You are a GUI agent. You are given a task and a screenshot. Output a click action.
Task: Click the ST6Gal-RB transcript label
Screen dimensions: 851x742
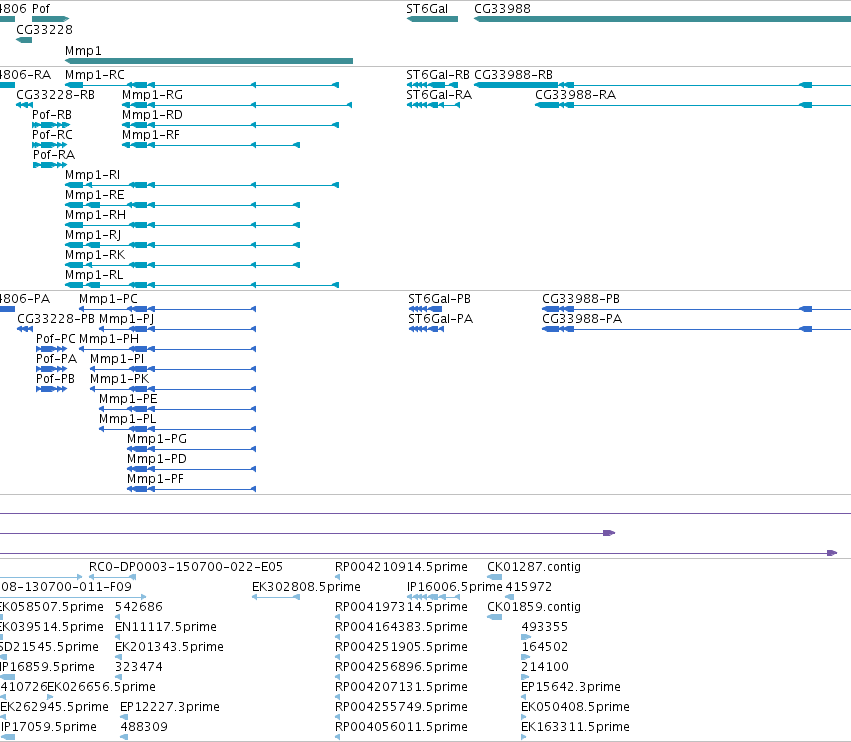coord(438,75)
